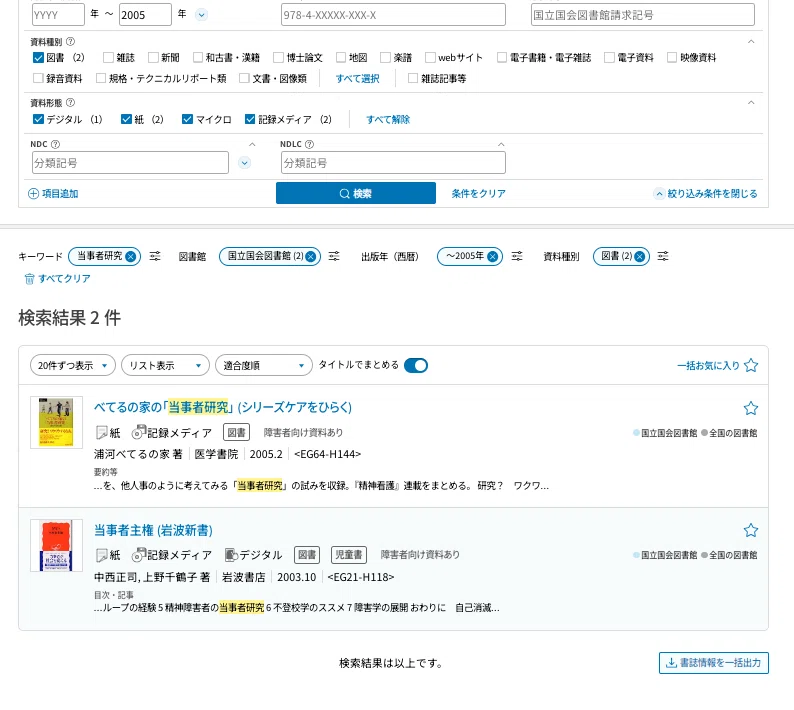Check 和古書・漢籍 checkbox
Screen dimensions: 794x710
(x=197, y=58)
